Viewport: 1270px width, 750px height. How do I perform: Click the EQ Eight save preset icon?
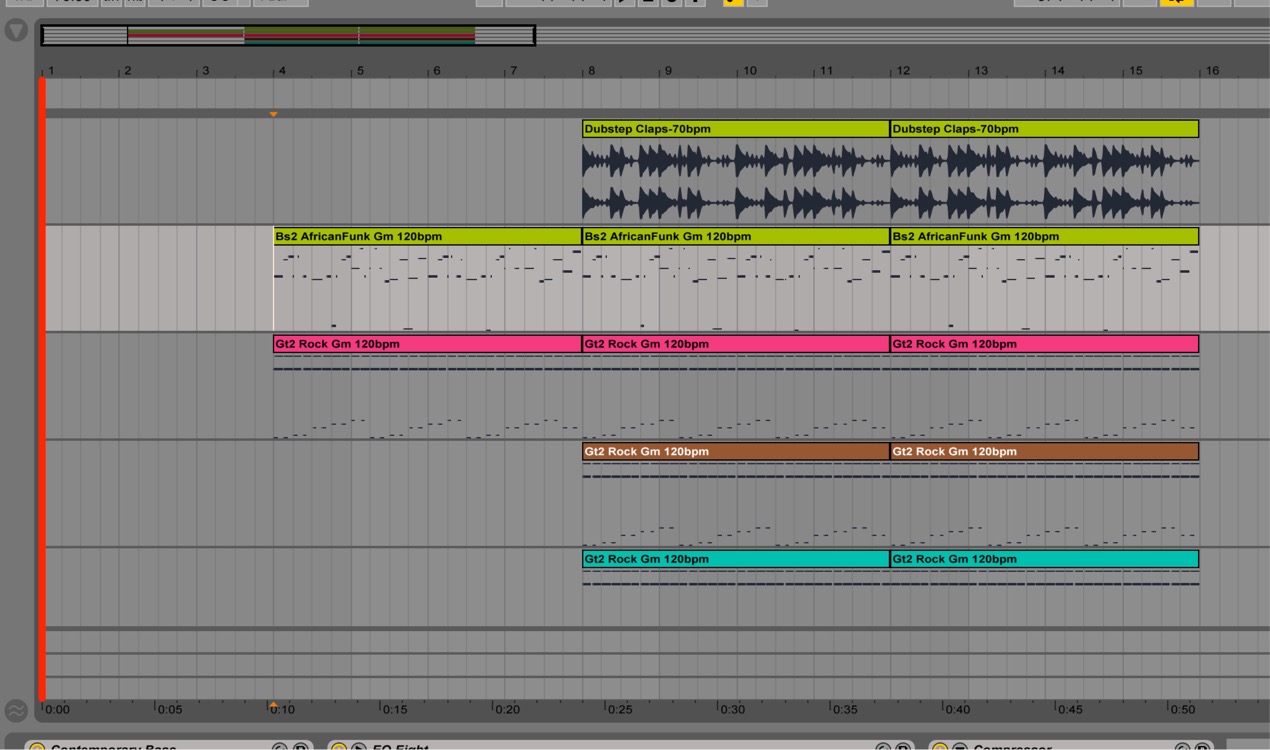click(903, 746)
